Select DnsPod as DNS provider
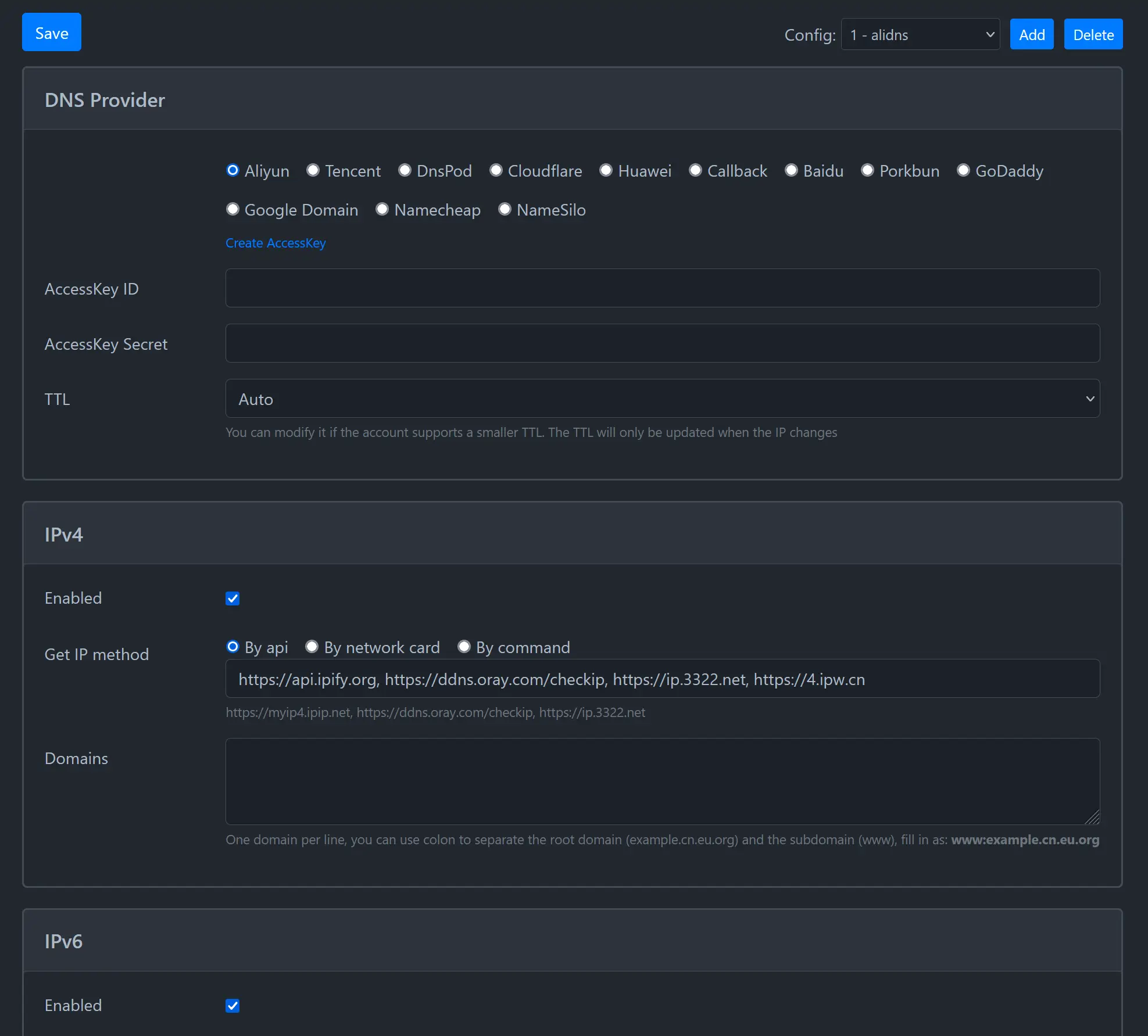The width and height of the screenshot is (1148, 1036). coord(405,170)
